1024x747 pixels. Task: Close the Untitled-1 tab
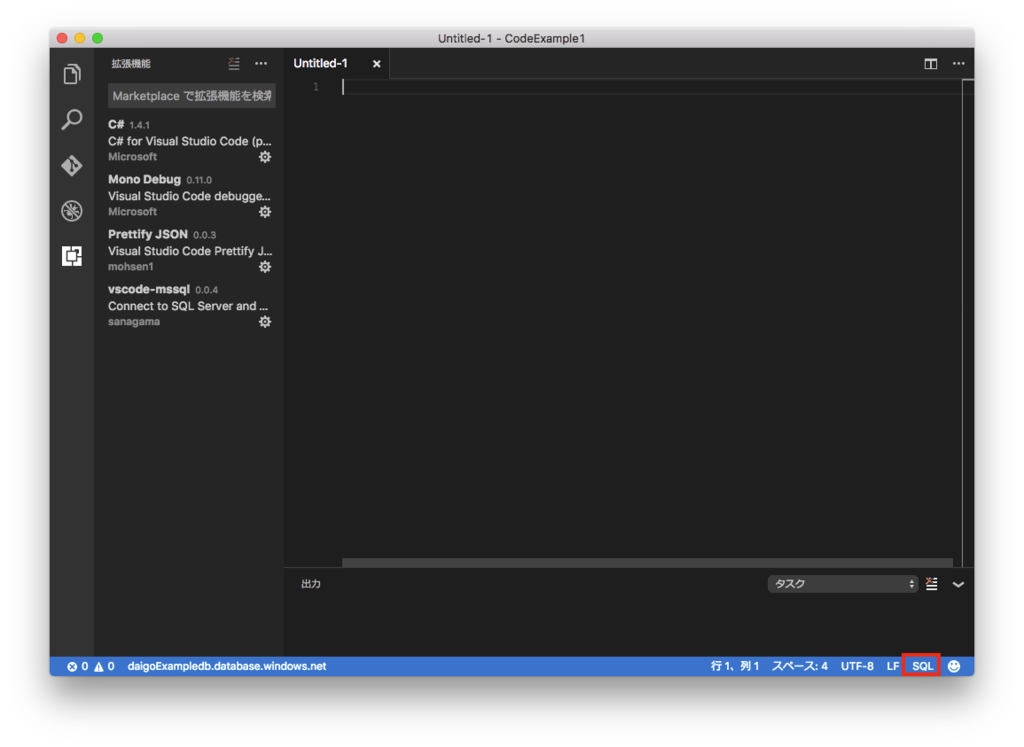(377, 64)
